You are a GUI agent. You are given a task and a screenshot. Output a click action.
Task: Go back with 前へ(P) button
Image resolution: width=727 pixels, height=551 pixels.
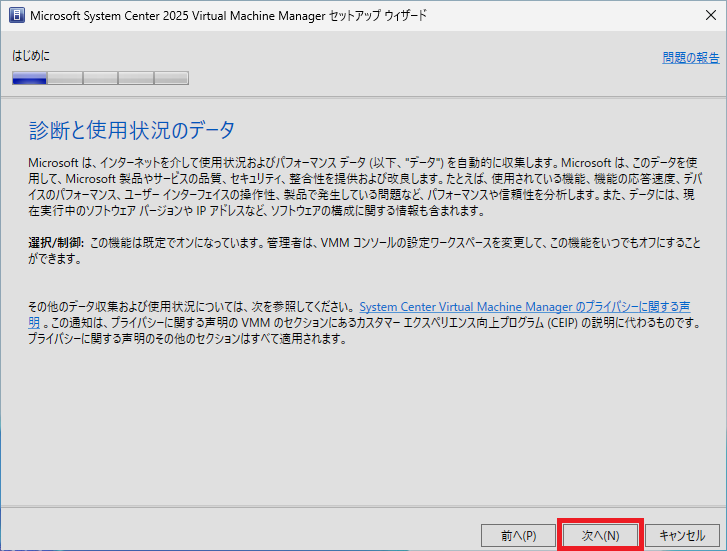(x=518, y=536)
